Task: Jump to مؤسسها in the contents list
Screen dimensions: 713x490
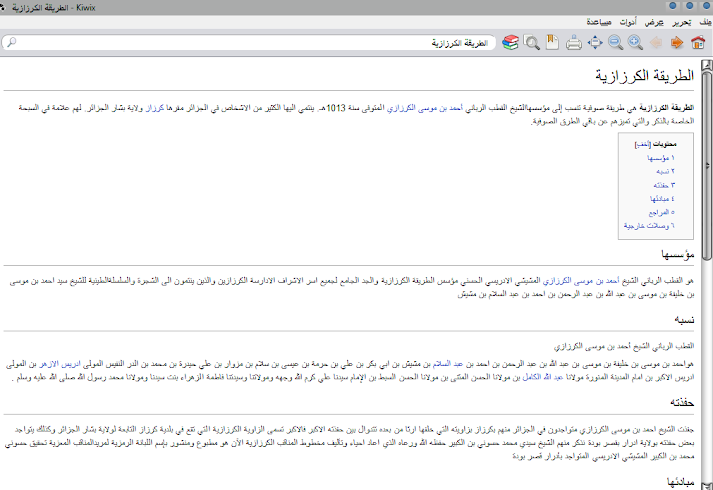Action: coord(655,159)
